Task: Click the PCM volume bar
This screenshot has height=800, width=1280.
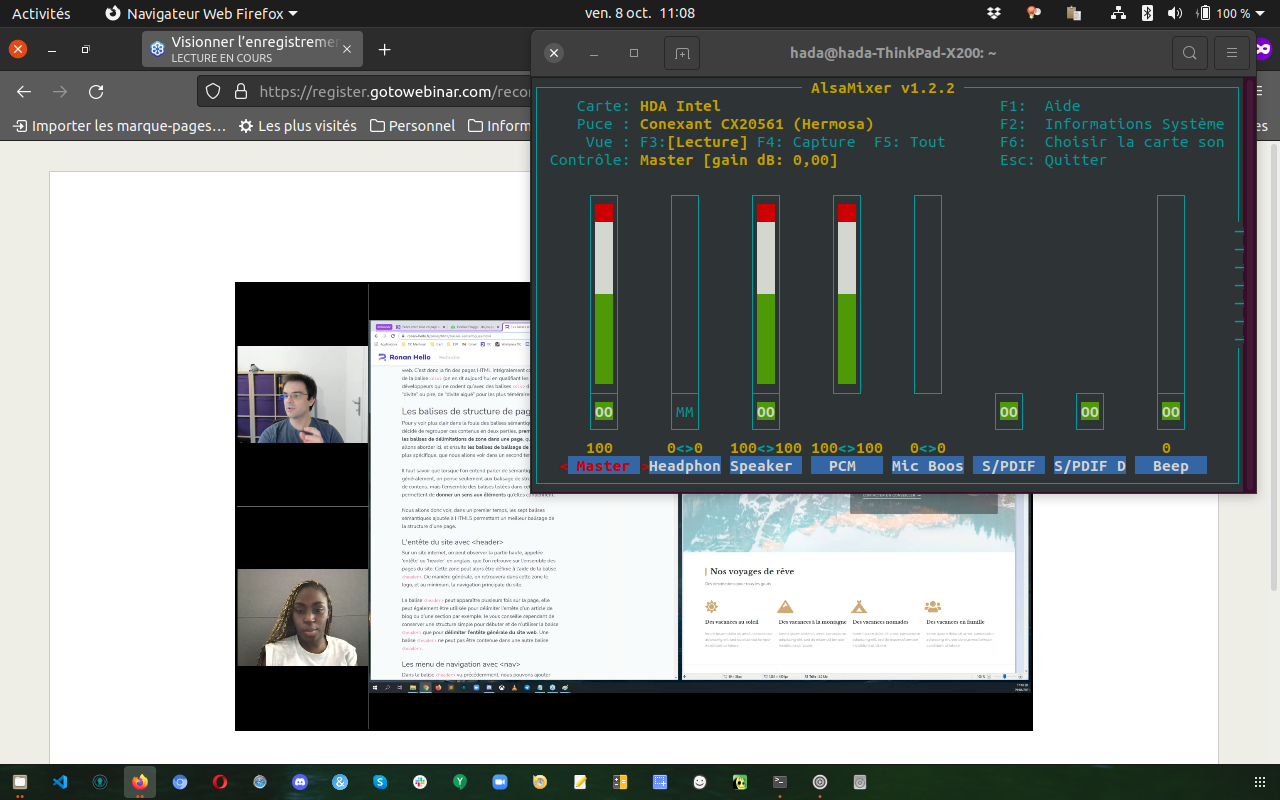Action: 846,294
